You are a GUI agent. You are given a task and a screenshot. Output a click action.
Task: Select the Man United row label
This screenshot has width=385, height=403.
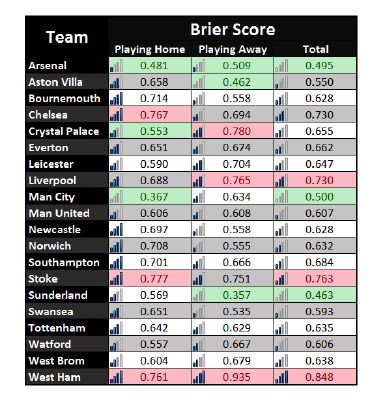(x=67, y=213)
